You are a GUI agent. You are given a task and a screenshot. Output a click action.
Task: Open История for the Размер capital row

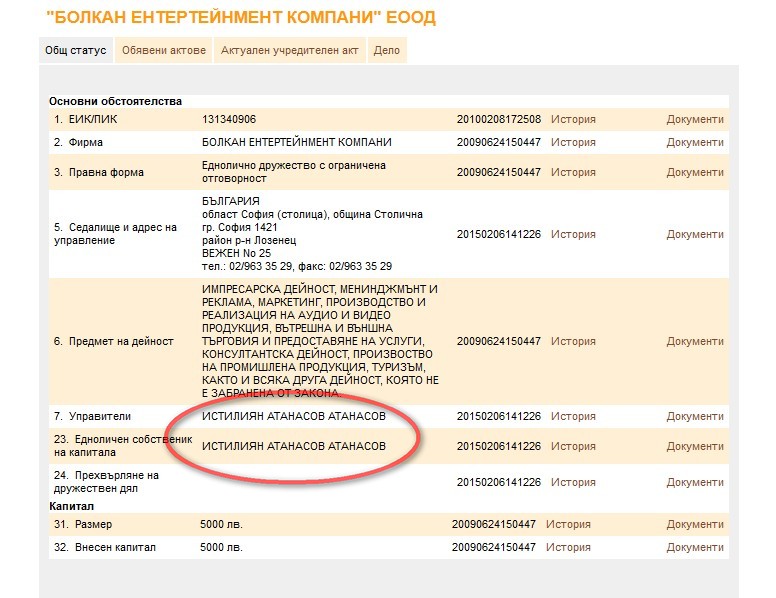point(568,524)
